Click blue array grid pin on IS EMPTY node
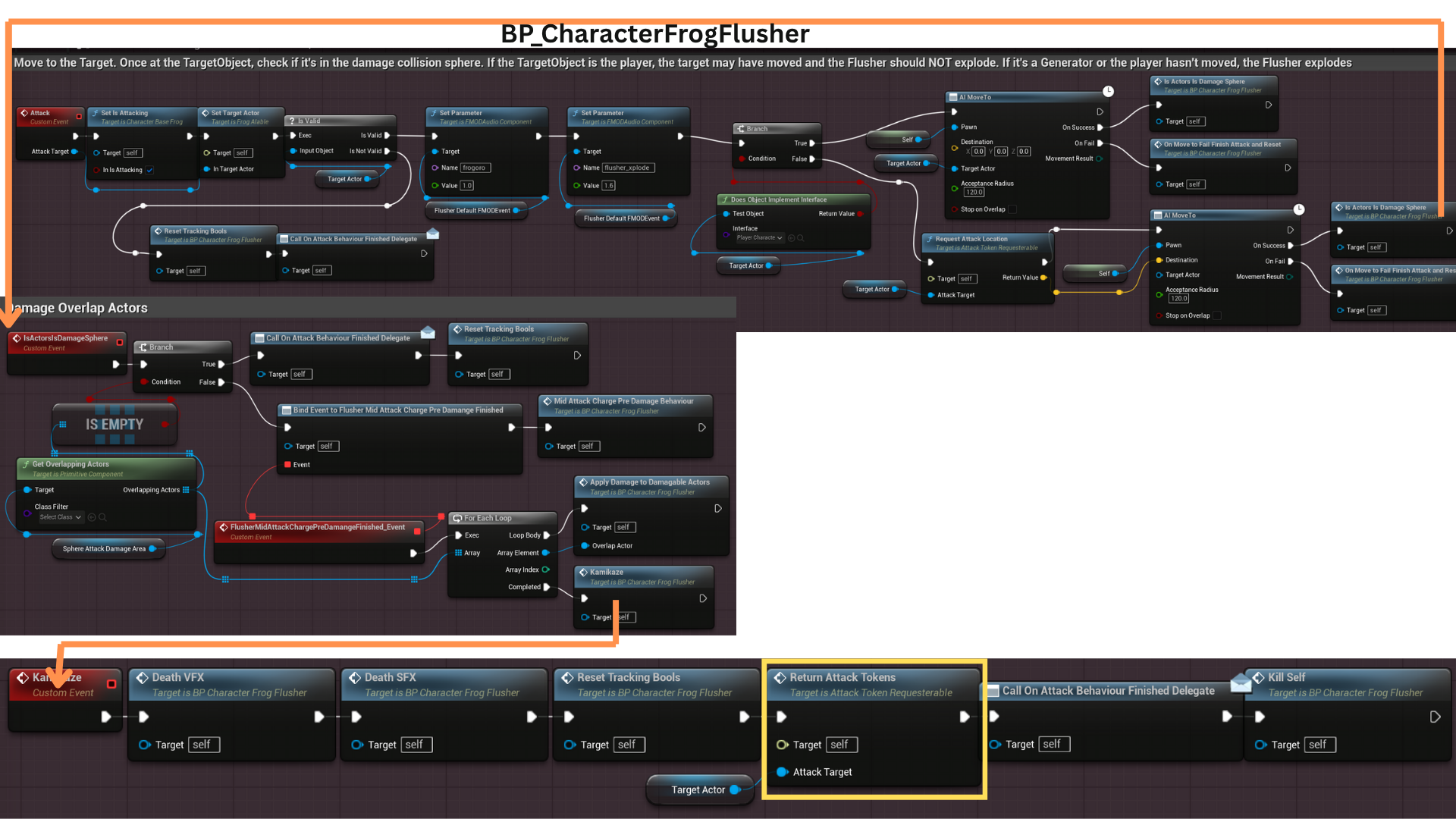 (63, 425)
